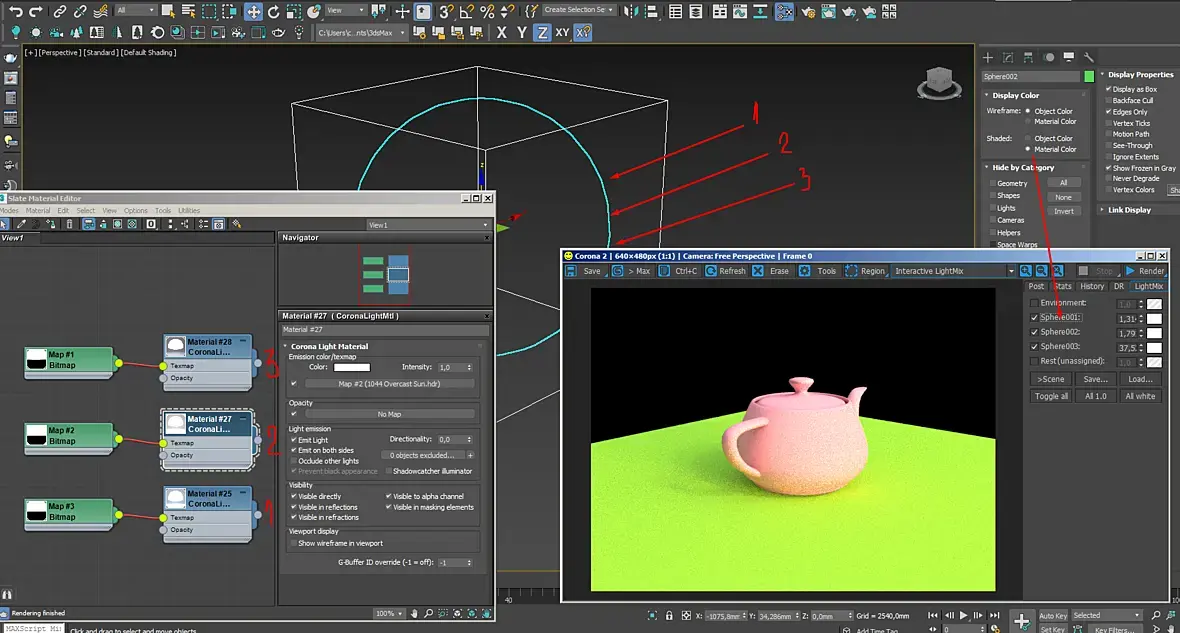Image resolution: width=1180 pixels, height=633 pixels.
Task: Click the All white button
Action: pos(1140,396)
